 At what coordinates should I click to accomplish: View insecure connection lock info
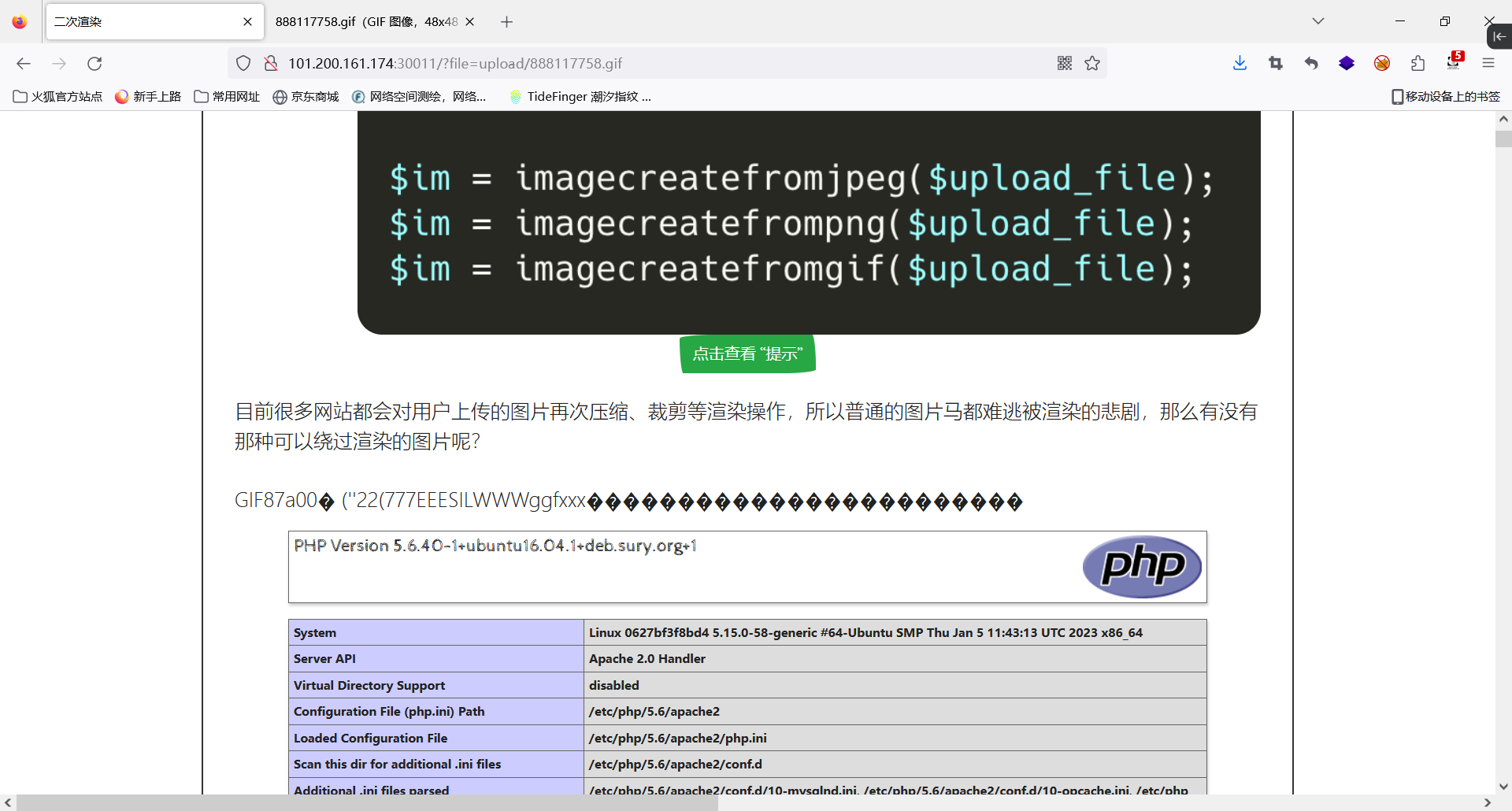(270, 64)
